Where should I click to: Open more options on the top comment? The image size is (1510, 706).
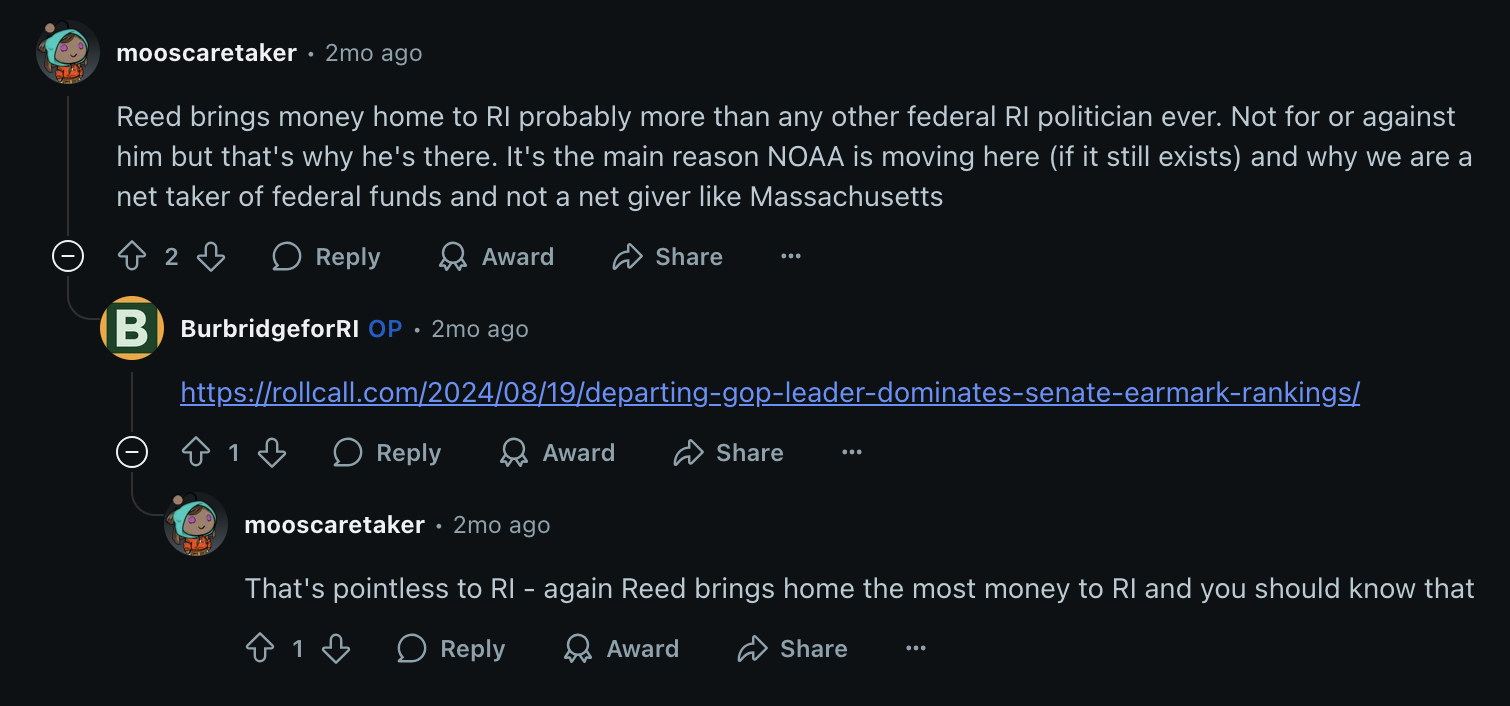(791, 257)
